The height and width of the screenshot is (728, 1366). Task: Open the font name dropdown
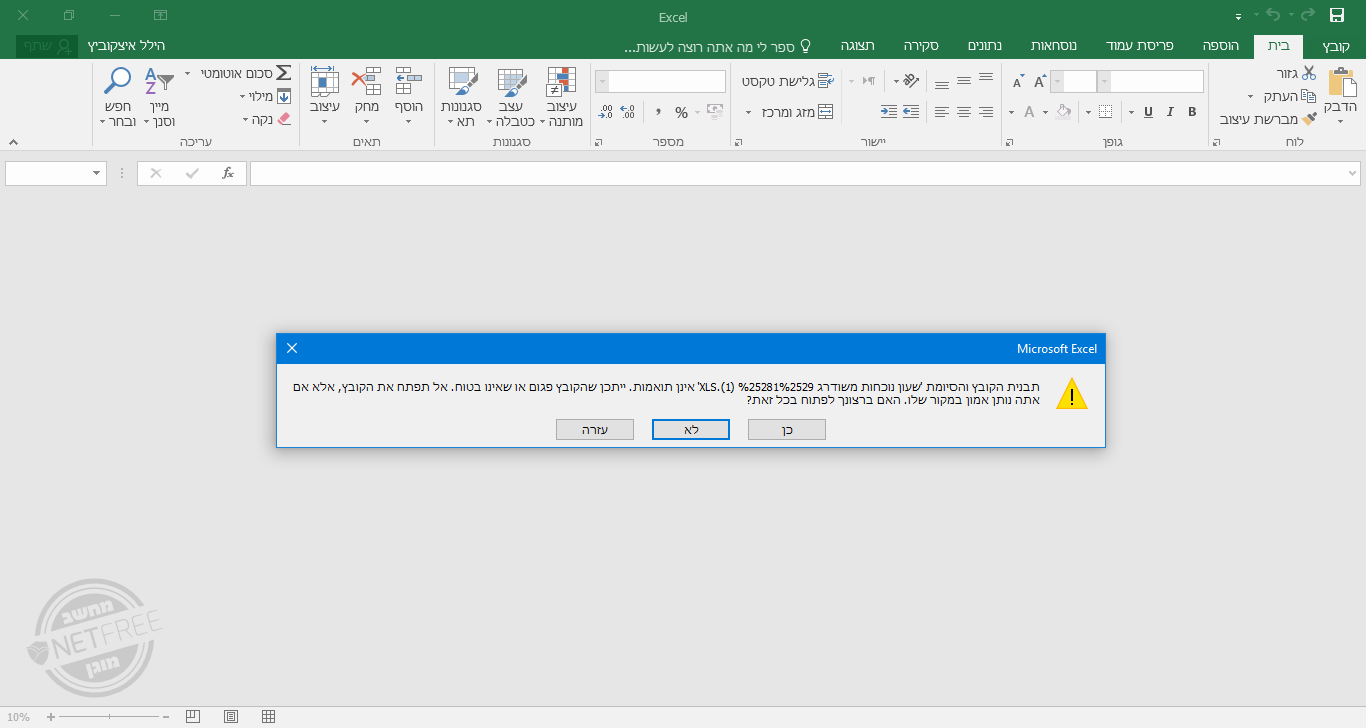pyautogui.click(x=1104, y=82)
